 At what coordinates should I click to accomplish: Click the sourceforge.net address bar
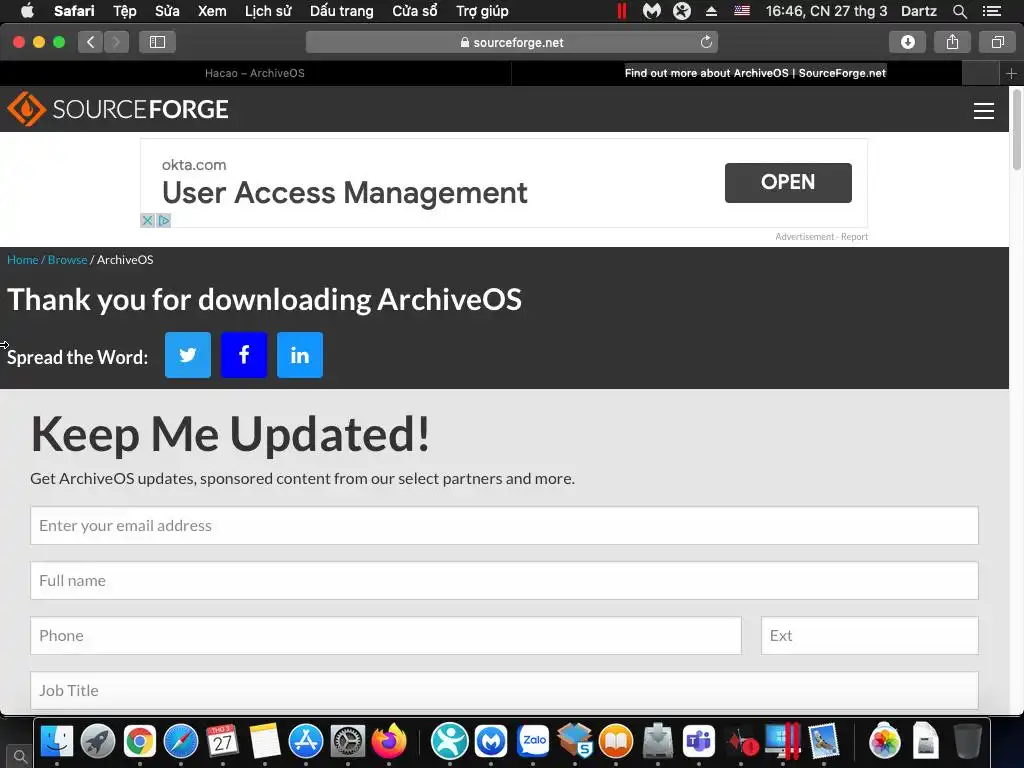tap(511, 42)
